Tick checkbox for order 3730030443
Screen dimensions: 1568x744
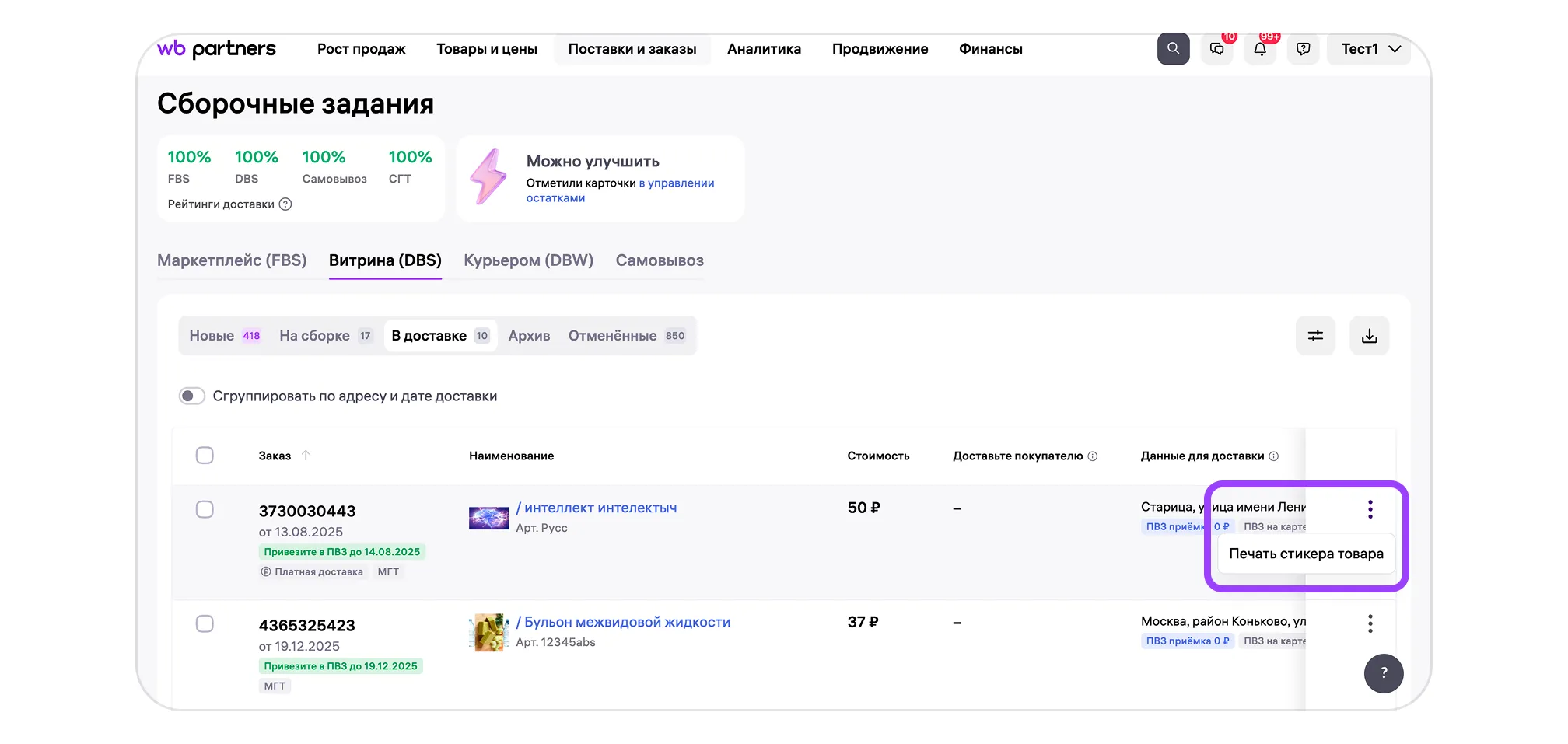(205, 510)
